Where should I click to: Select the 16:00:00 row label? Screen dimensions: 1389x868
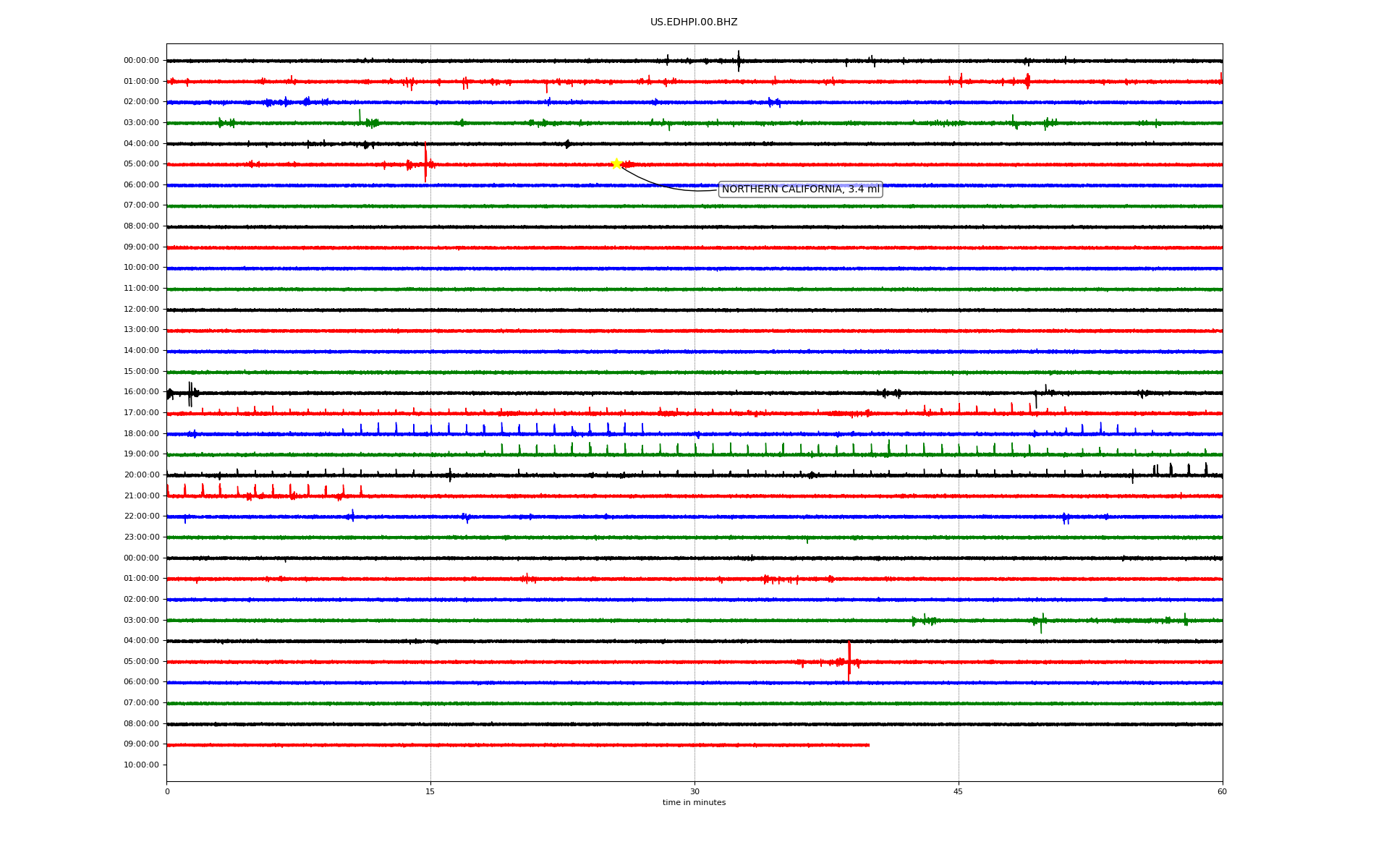(141, 392)
